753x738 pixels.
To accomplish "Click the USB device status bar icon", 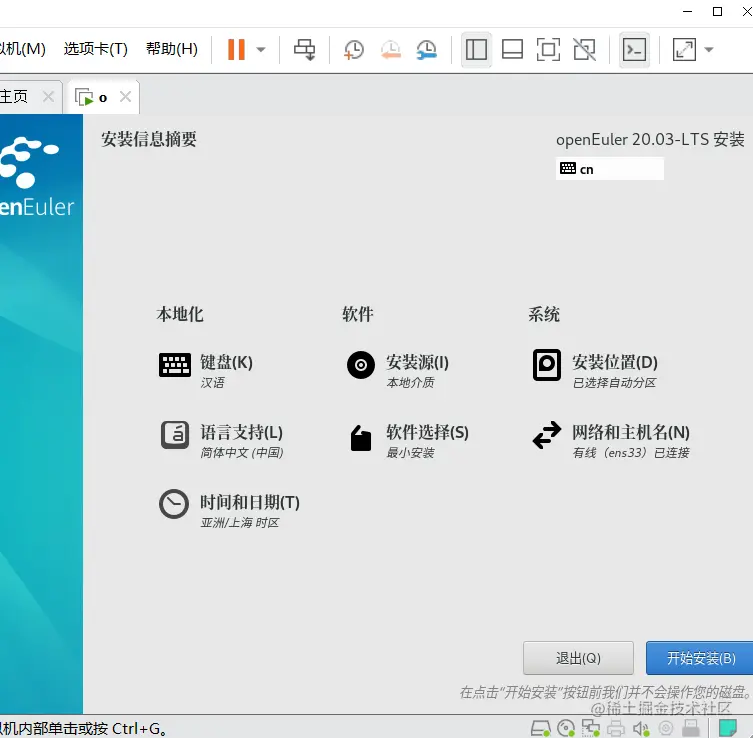I will tap(691, 728).
